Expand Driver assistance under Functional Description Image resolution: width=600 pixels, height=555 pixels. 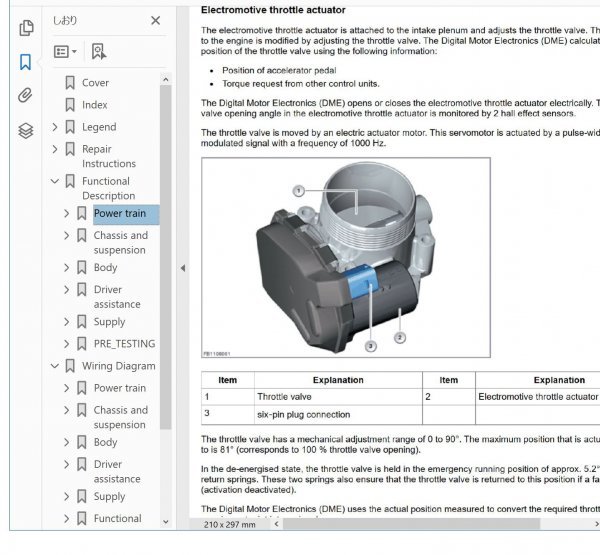(x=67, y=290)
